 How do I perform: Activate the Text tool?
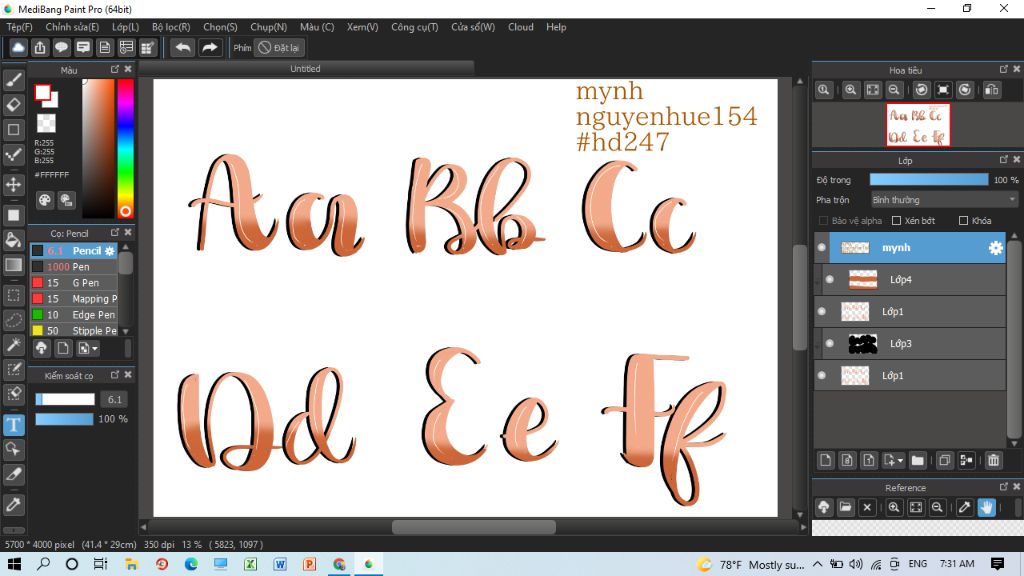[x=14, y=425]
